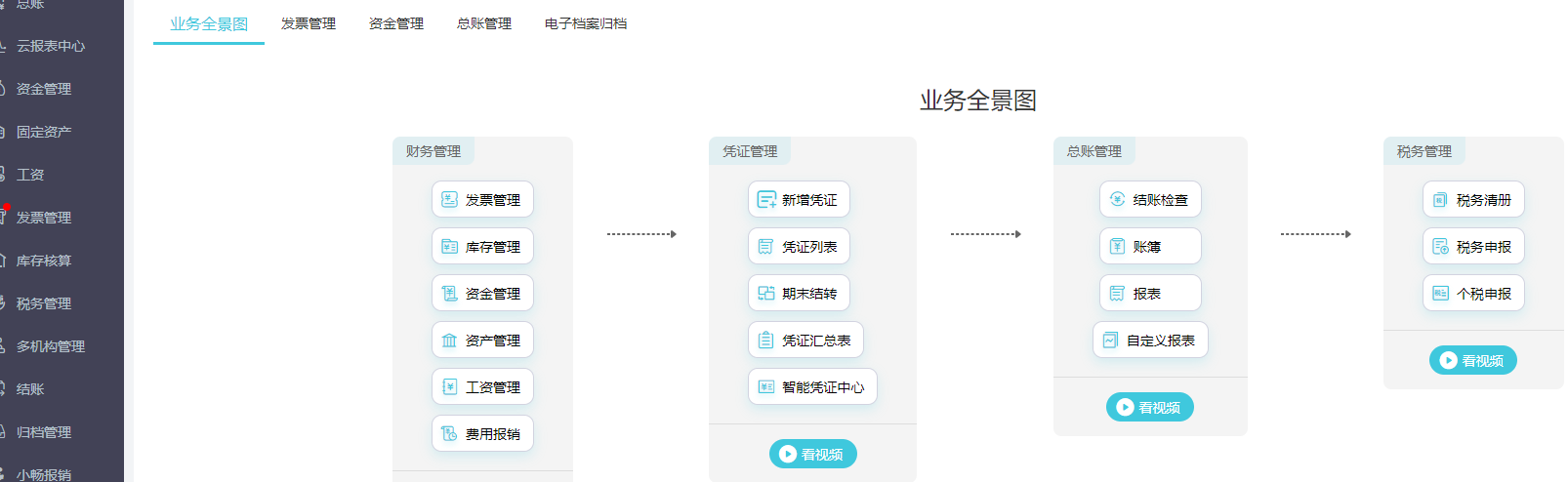Viewport: 1568px width, 482px height.
Task: Go to 多机构管理 in the sidebar
Action: point(51,346)
